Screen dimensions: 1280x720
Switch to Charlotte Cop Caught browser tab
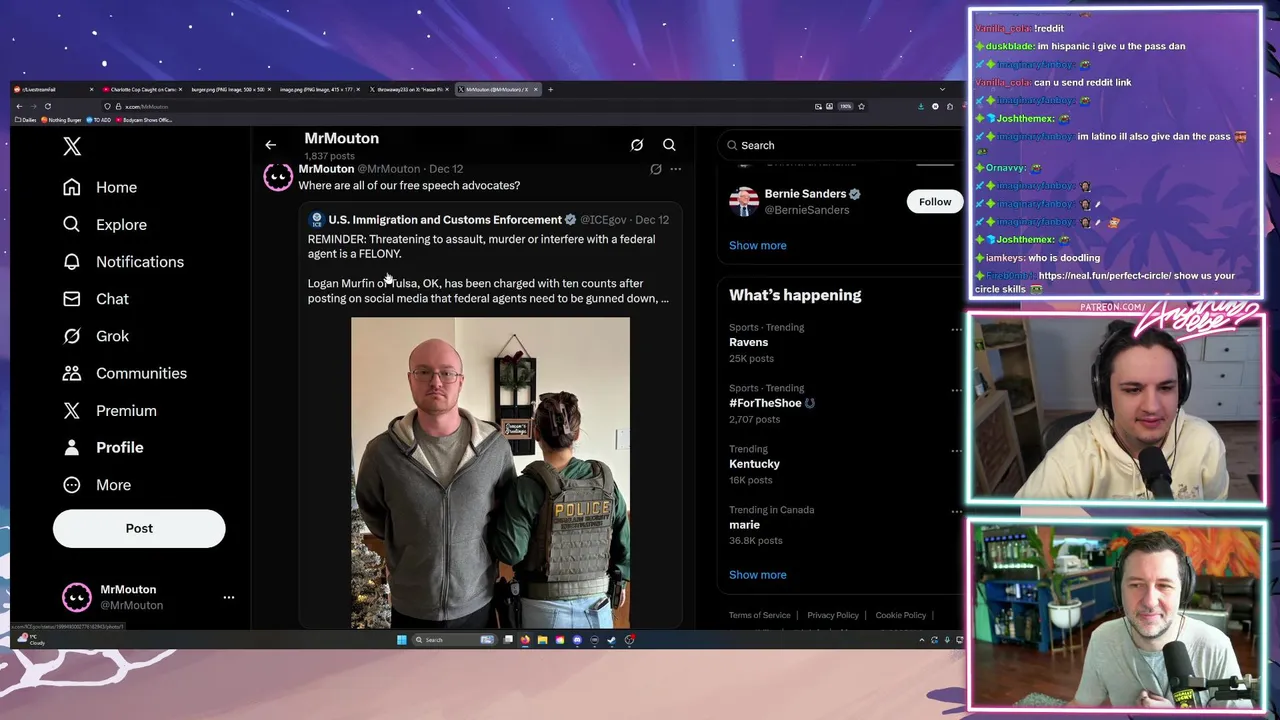pyautogui.click(x=142, y=89)
